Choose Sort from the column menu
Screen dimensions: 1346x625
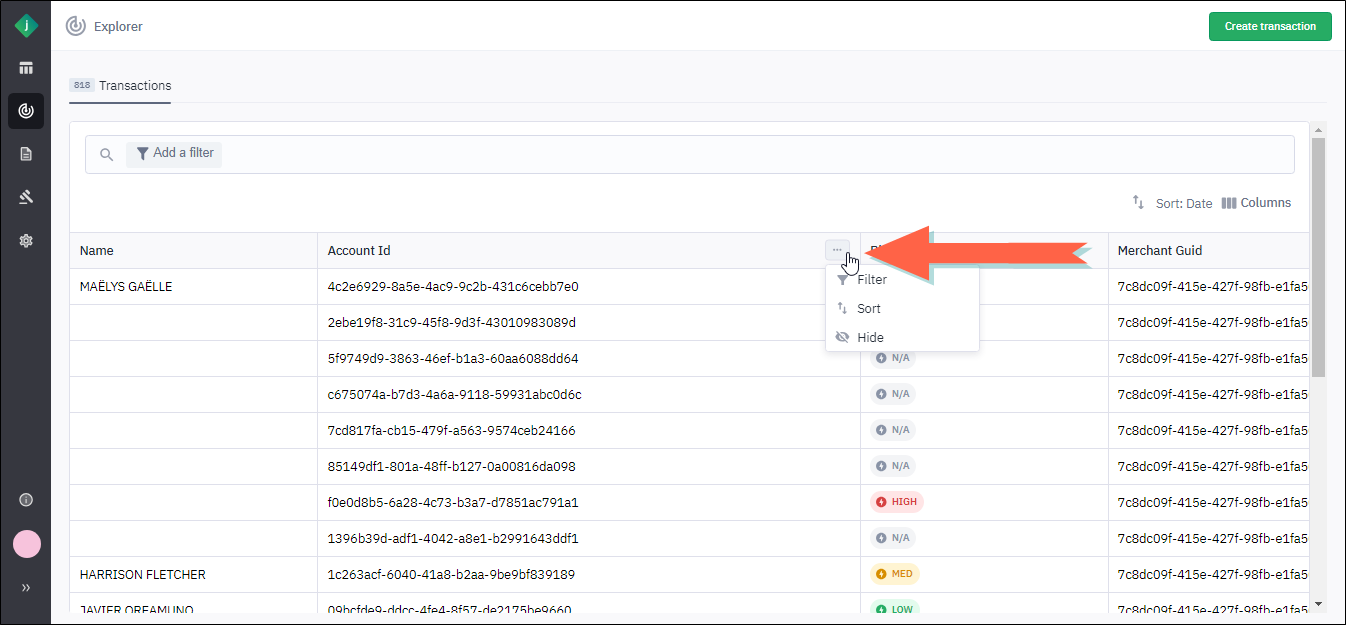coord(868,309)
